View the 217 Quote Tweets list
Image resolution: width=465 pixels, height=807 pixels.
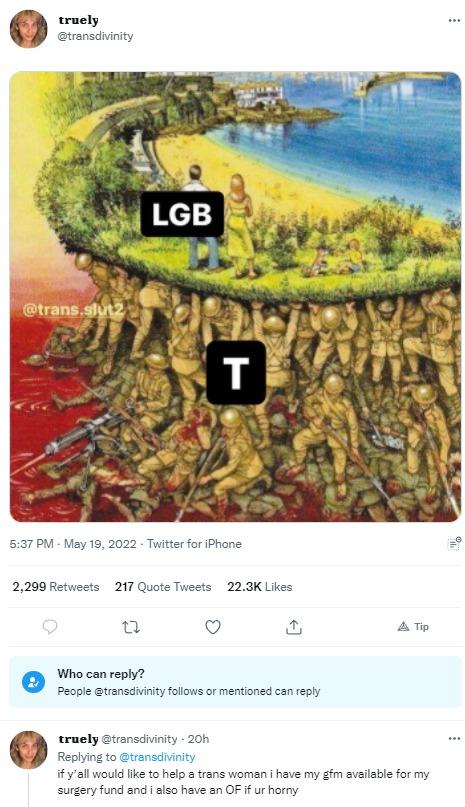pyautogui.click(x=163, y=587)
